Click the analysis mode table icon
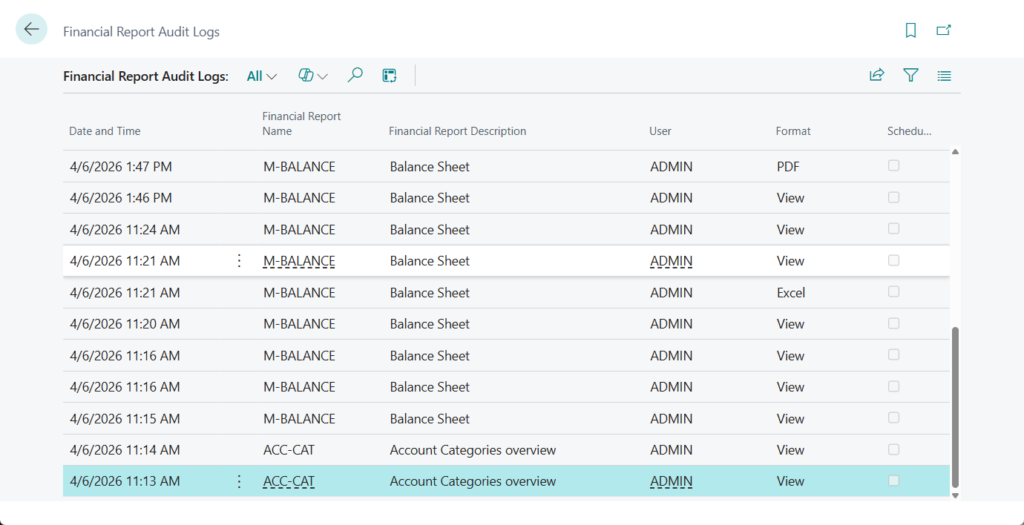 coord(389,75)
